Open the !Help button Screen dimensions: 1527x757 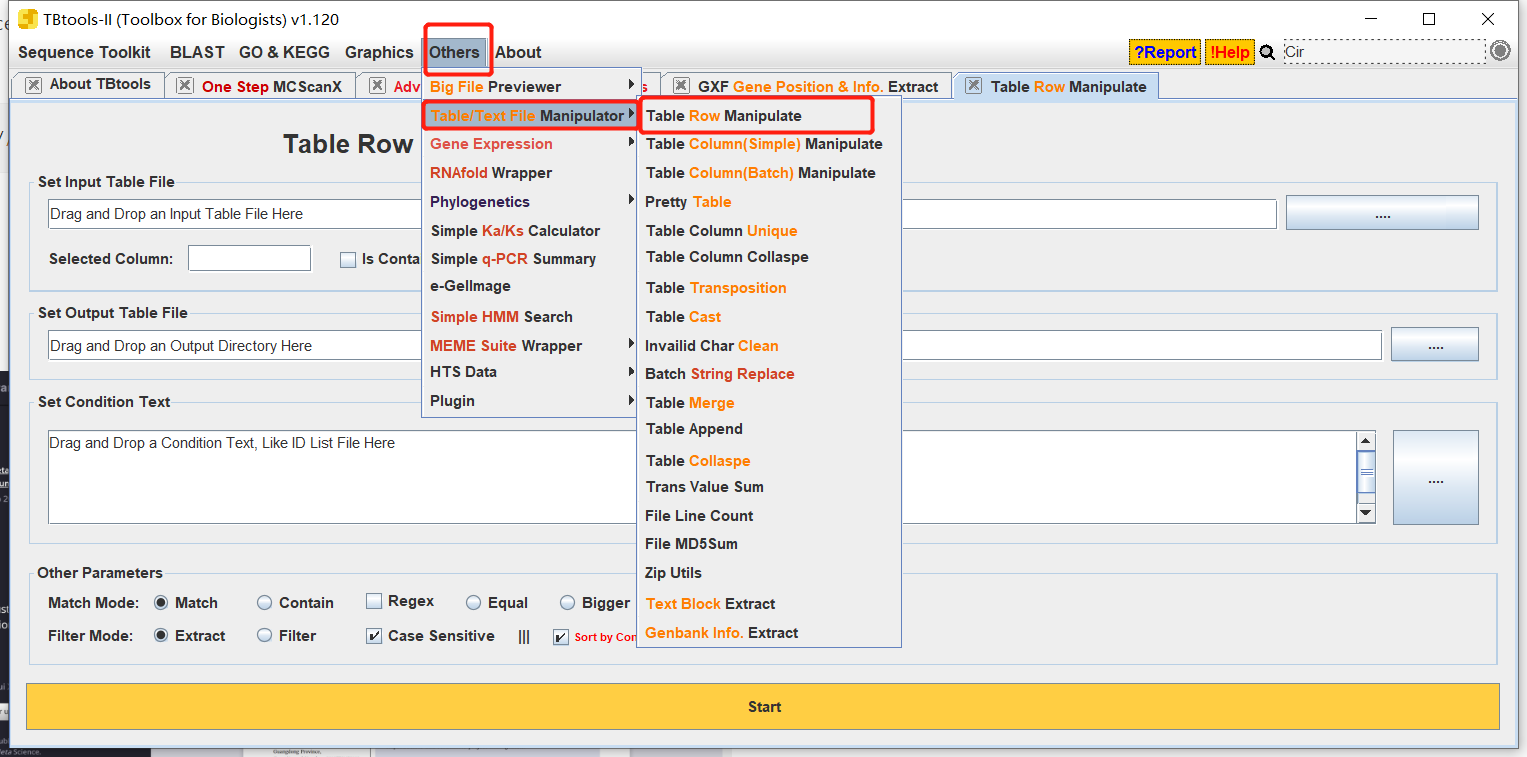click(x=1229, y=52)
